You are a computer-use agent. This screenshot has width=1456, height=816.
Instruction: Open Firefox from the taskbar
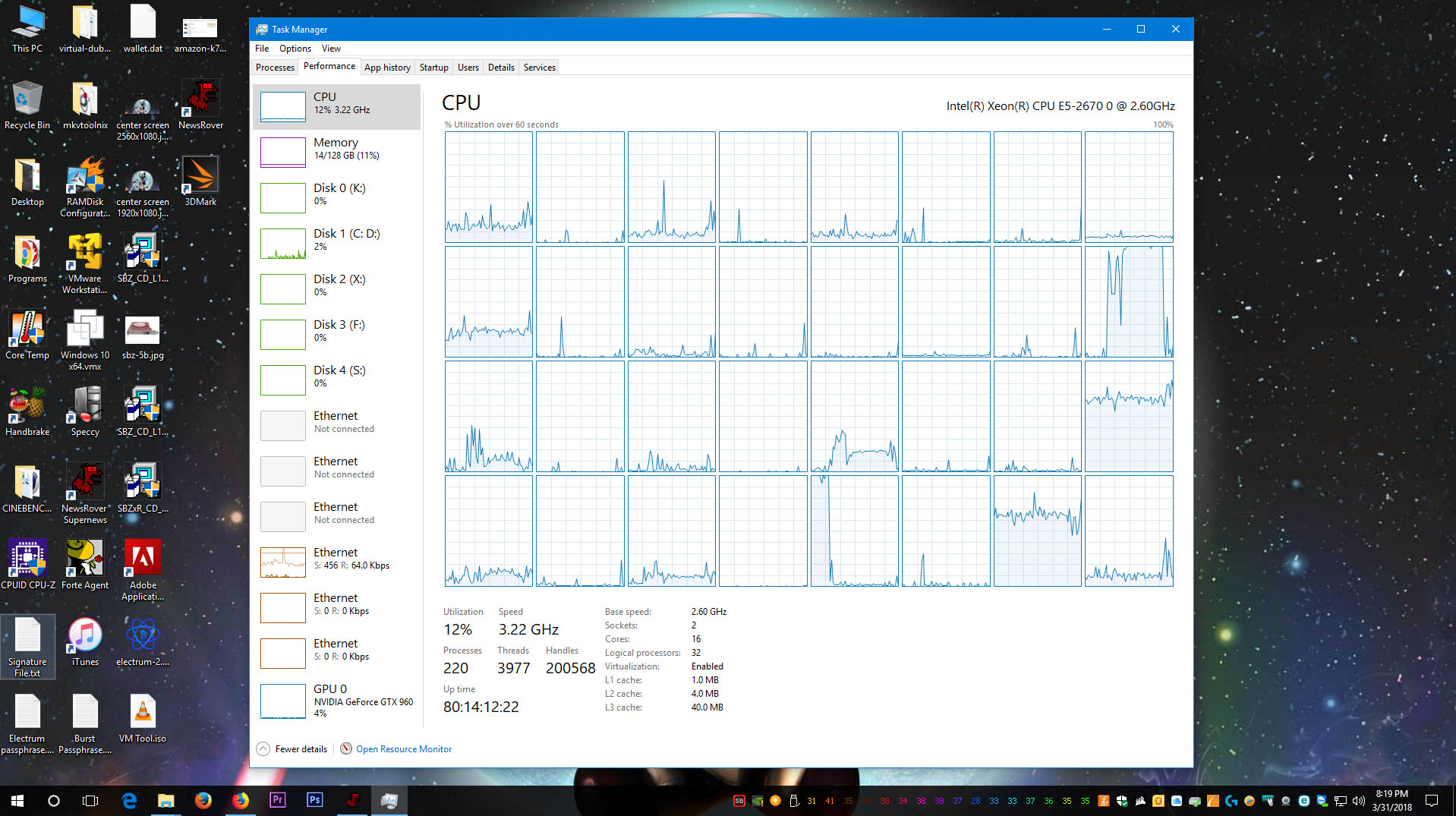[x=203, y=800]
